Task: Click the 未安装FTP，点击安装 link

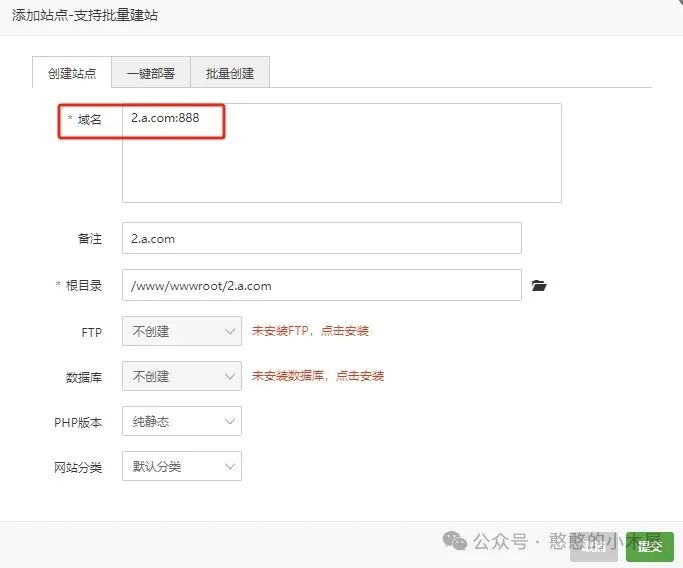Action: [x=310, y=331]
